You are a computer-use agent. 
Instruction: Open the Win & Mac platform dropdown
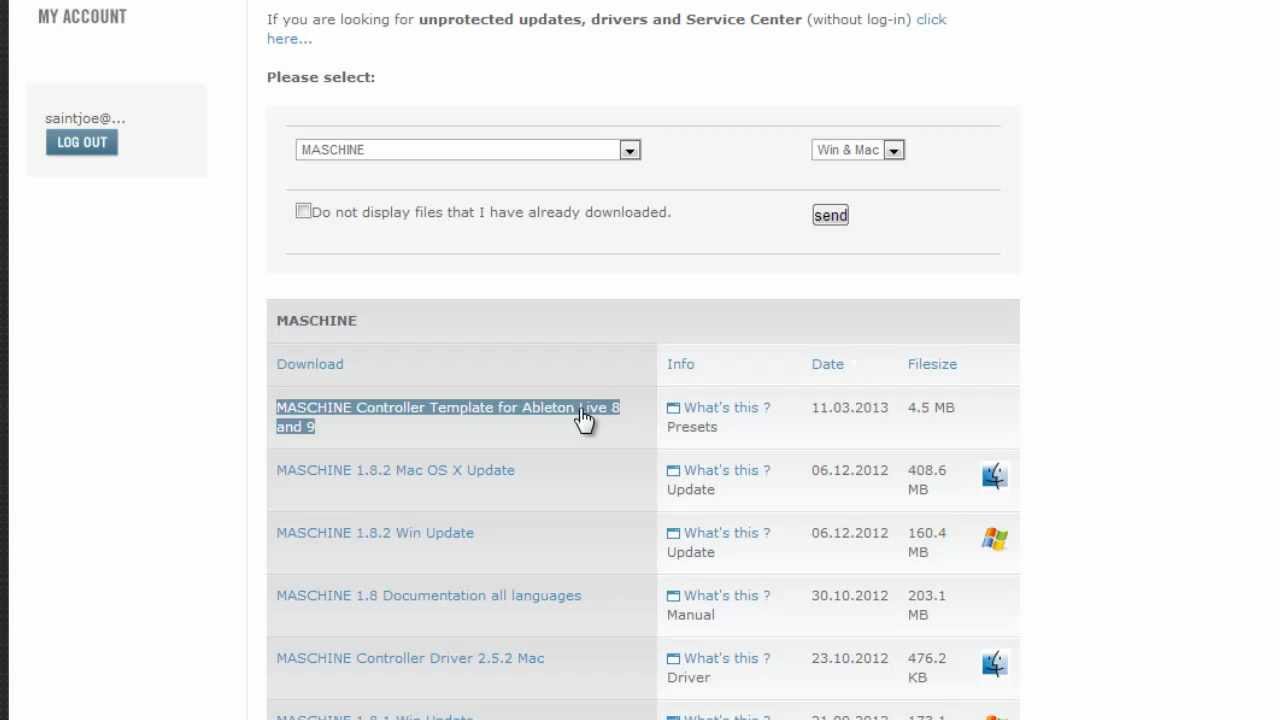coord(858,150)
